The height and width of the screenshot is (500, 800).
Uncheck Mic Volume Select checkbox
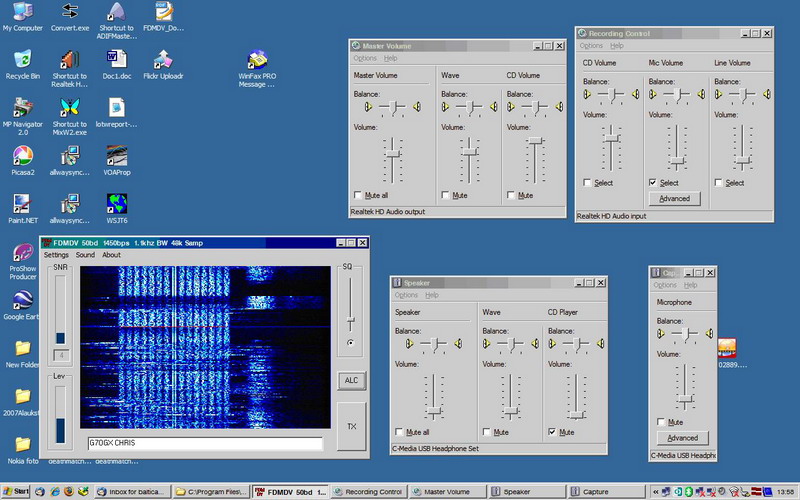click(x=653, y=182)
